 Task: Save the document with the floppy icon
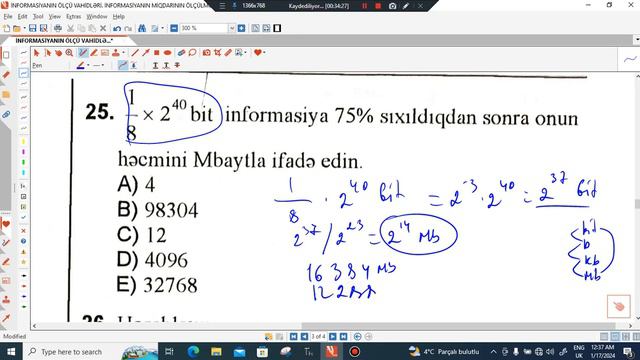[x=32, y=28]
